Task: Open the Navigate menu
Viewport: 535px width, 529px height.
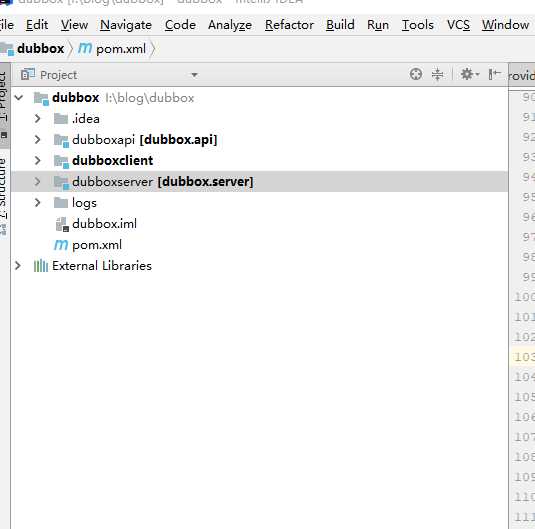Action: (x=126, y=25)
